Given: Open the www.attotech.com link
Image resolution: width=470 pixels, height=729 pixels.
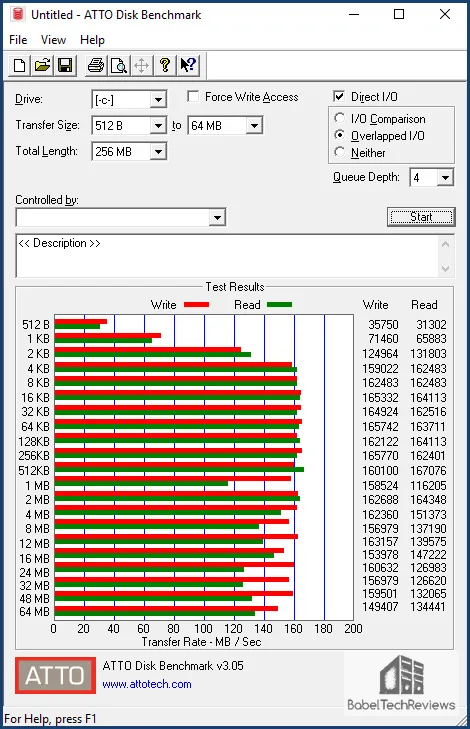Looking at the screenshot, I should (147, 684).
